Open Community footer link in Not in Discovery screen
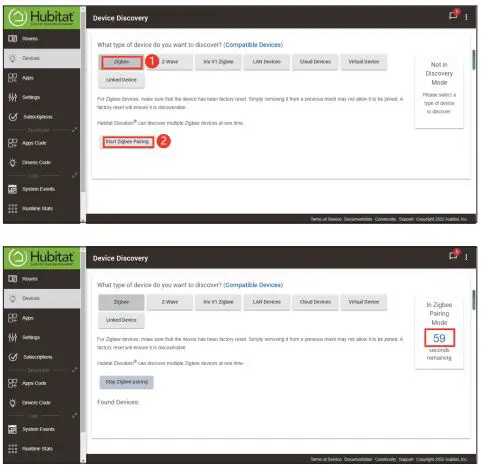The image size is (482, 466). pyautogui.click(x=385, y=220)
